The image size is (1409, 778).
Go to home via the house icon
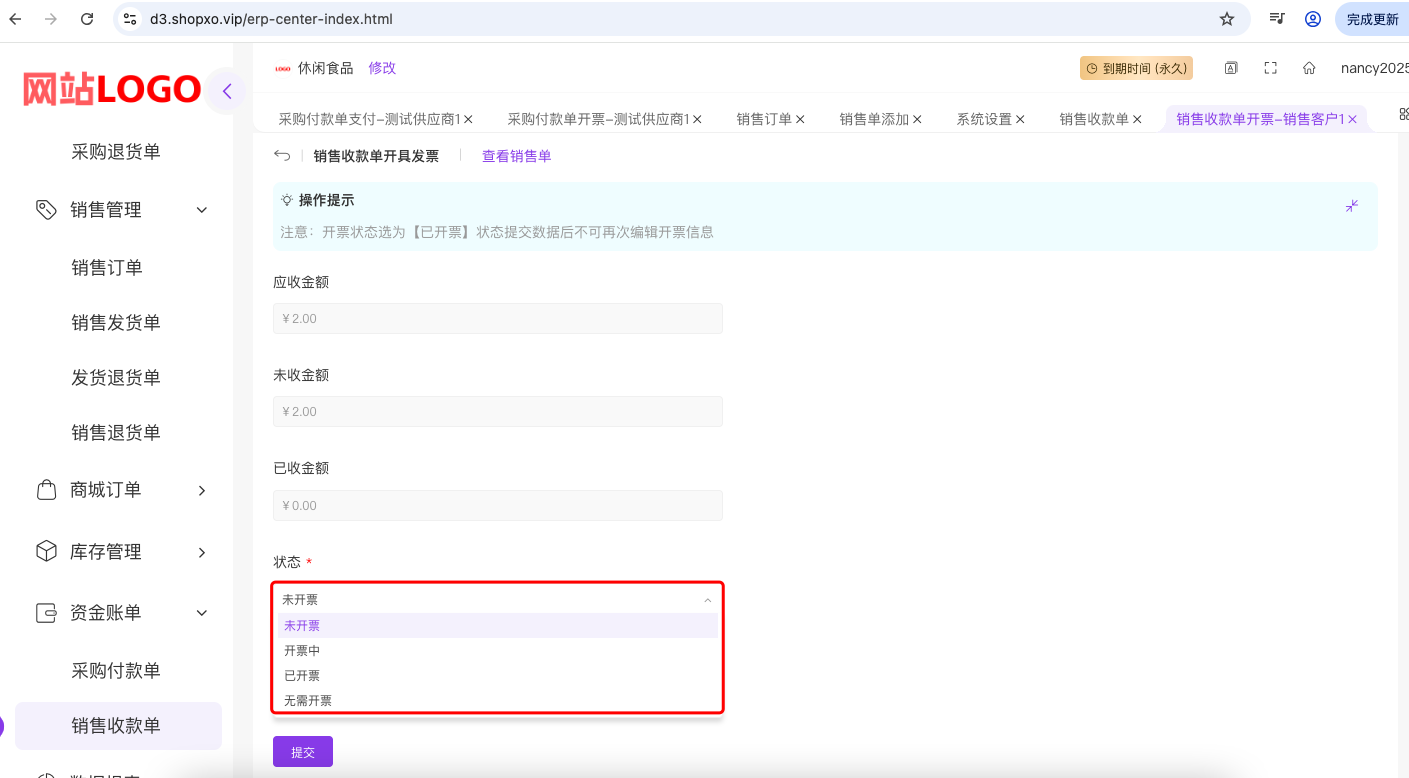click(x=1309, y=68)
